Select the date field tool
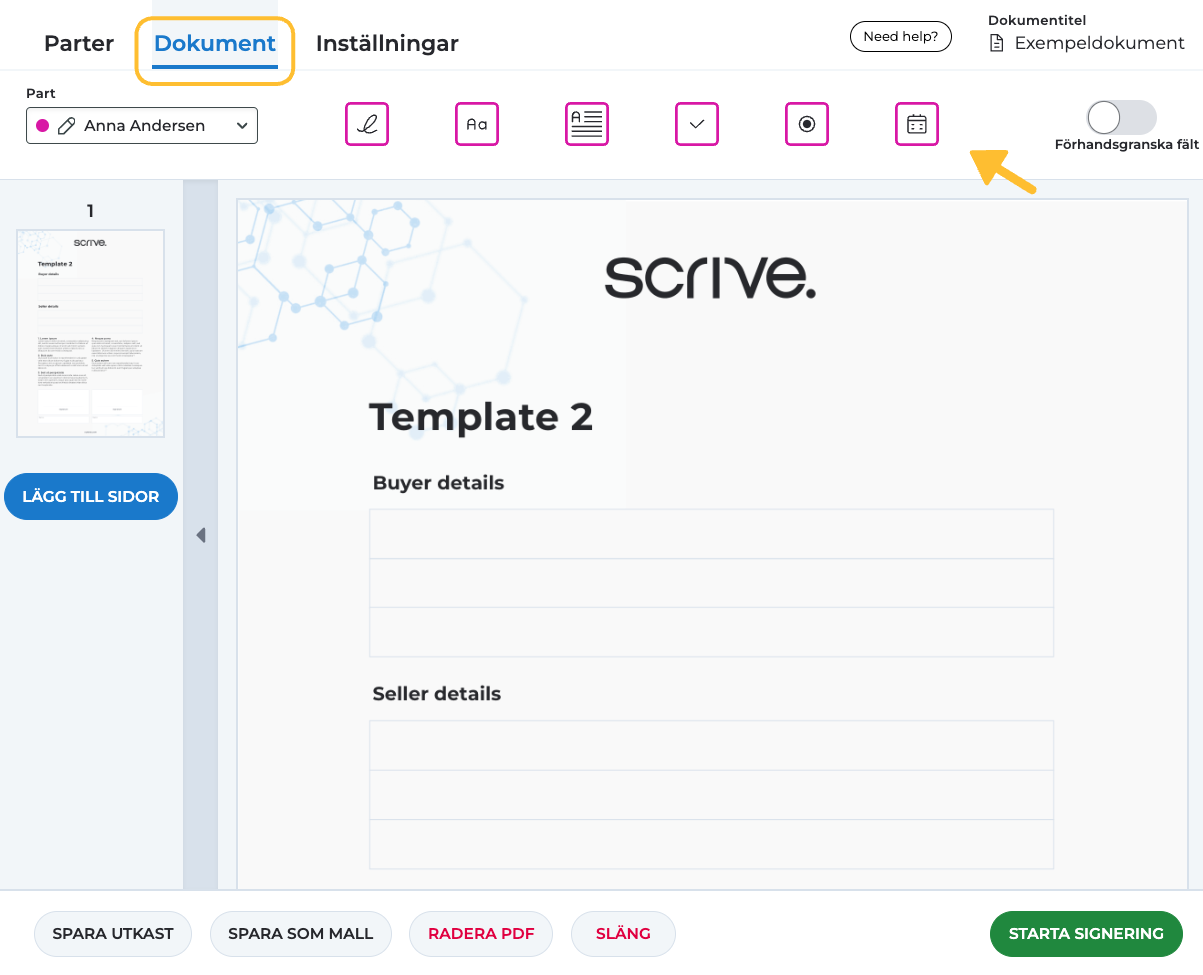This screenshot has width=1203, height=975. [917, 124]
